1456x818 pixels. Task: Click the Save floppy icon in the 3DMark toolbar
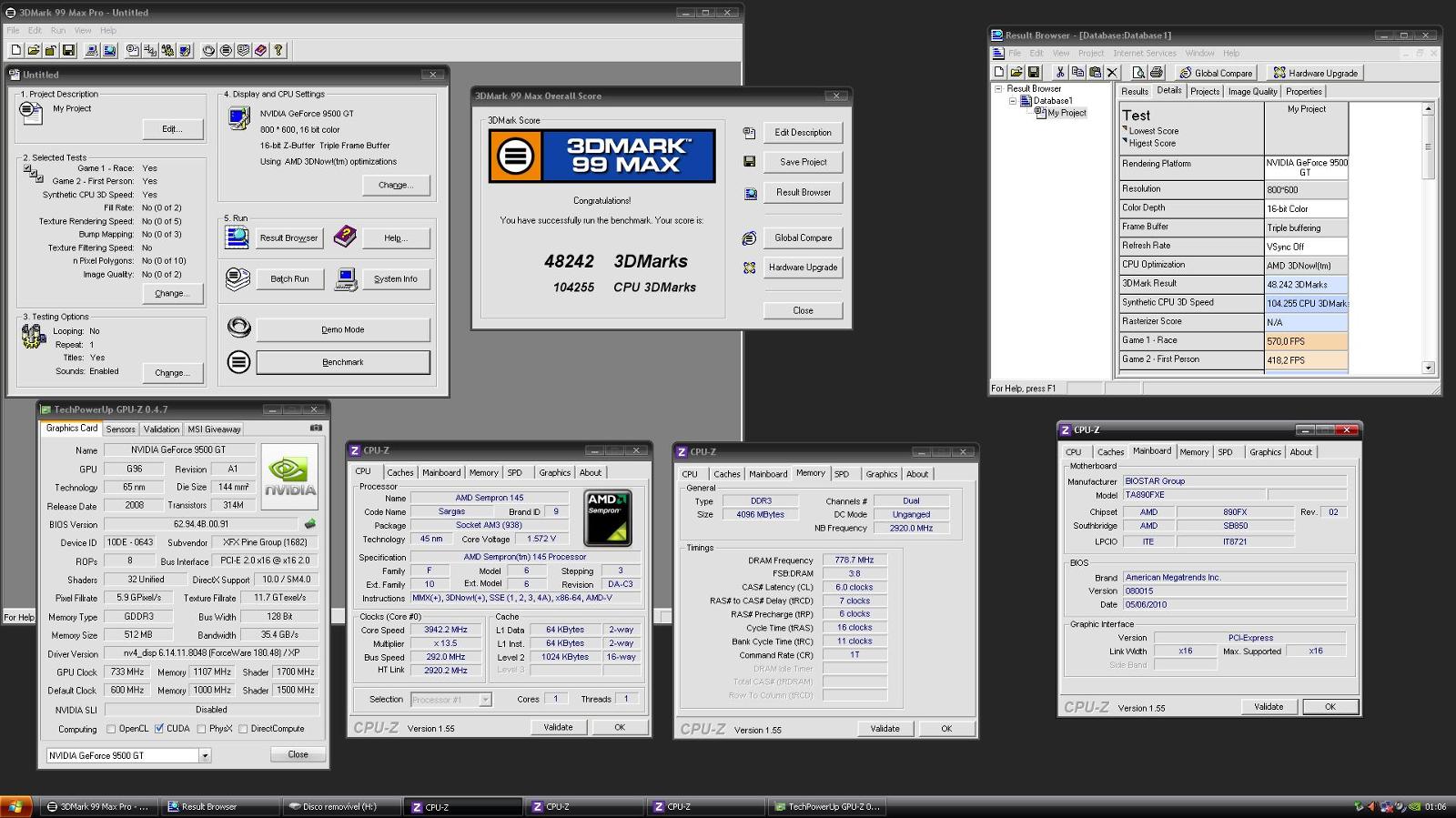(x=68, y=50)
